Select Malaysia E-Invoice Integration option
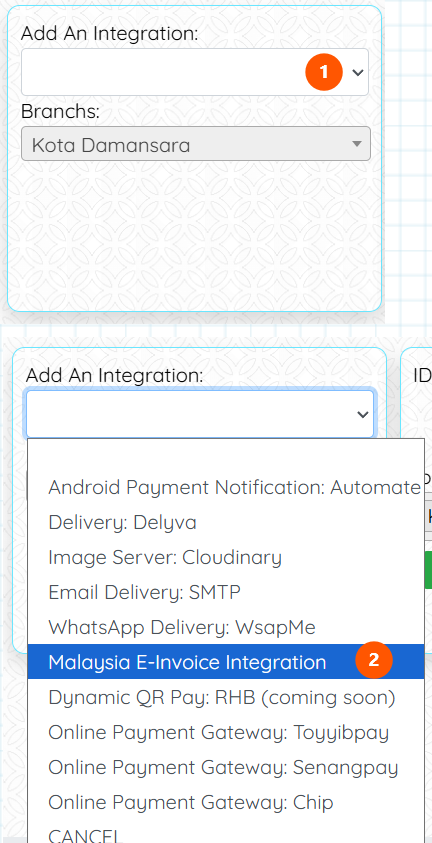 click(226, 662)
